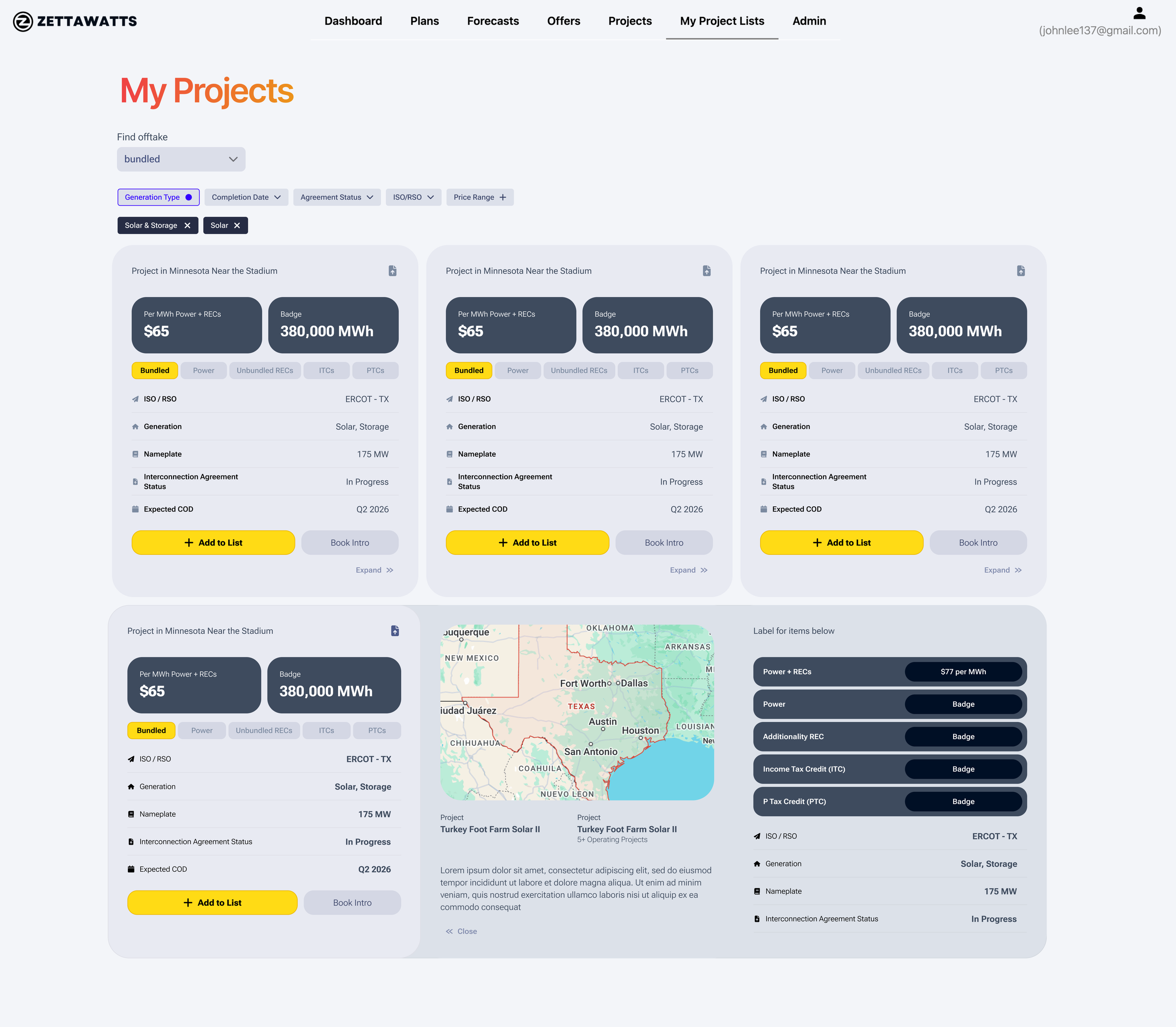Click Book Intro on second card

tap(663, 543)
